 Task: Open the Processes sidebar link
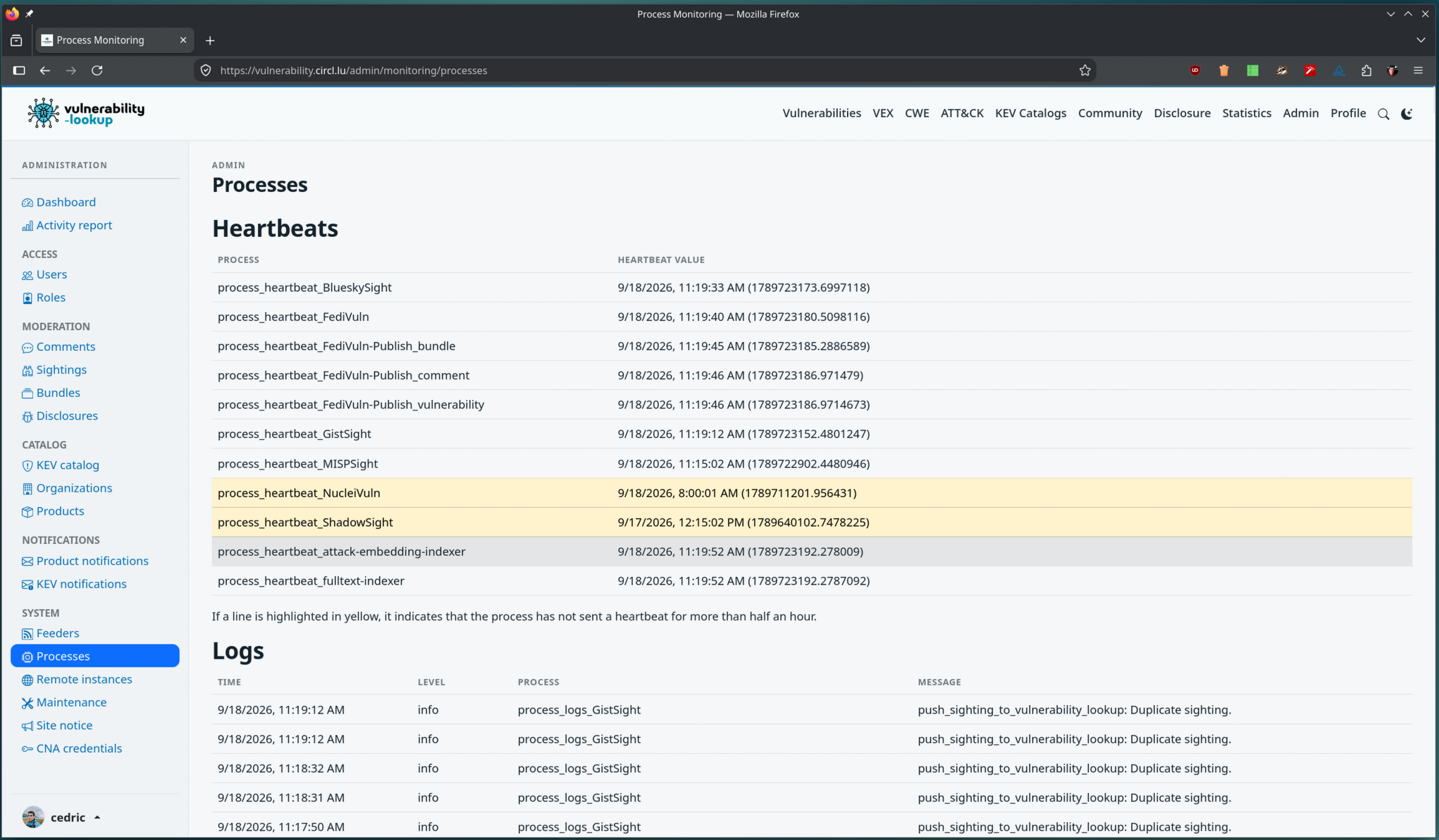pos(95,656)
